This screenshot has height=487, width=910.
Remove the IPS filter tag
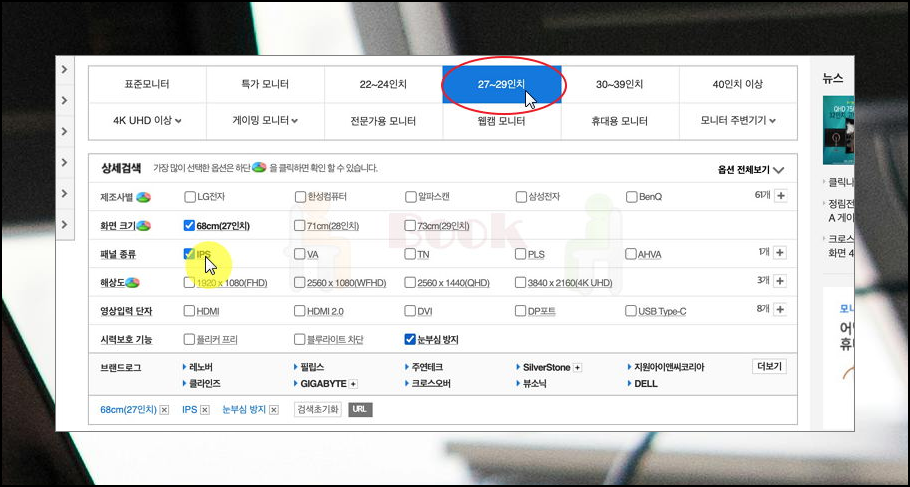point(205,410)
